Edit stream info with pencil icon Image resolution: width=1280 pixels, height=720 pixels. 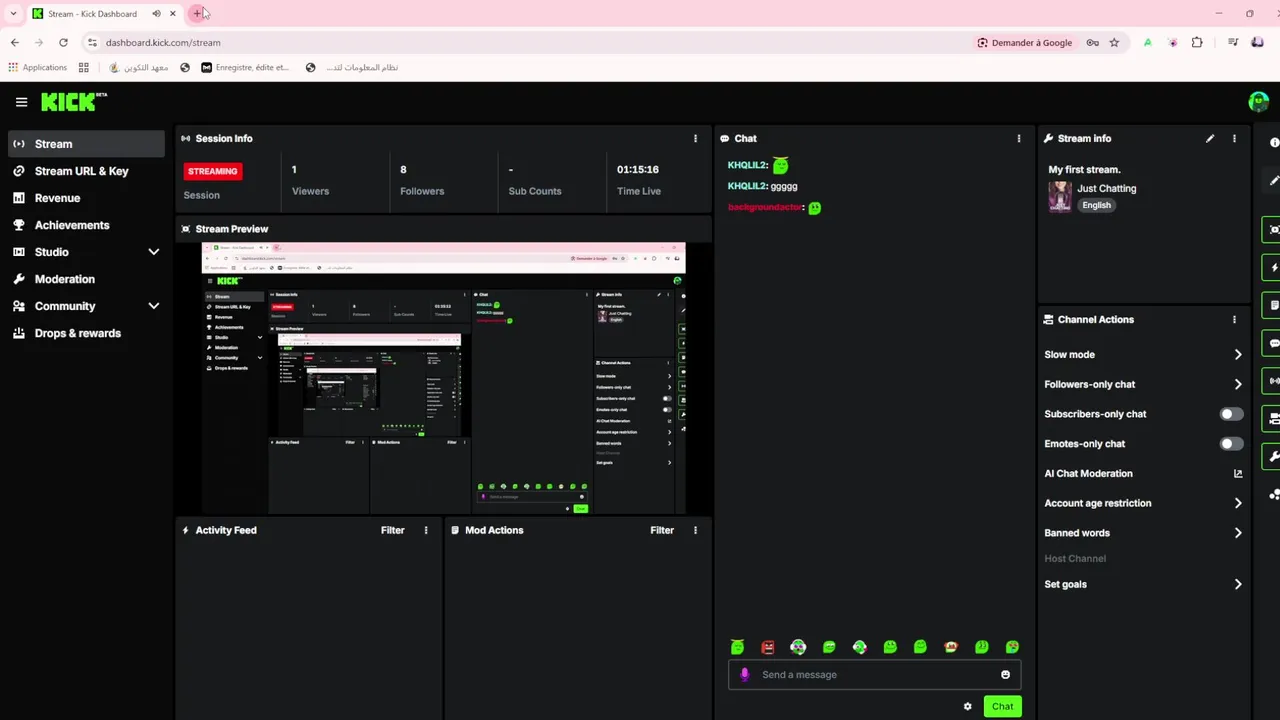click(x=1210, y=139)
